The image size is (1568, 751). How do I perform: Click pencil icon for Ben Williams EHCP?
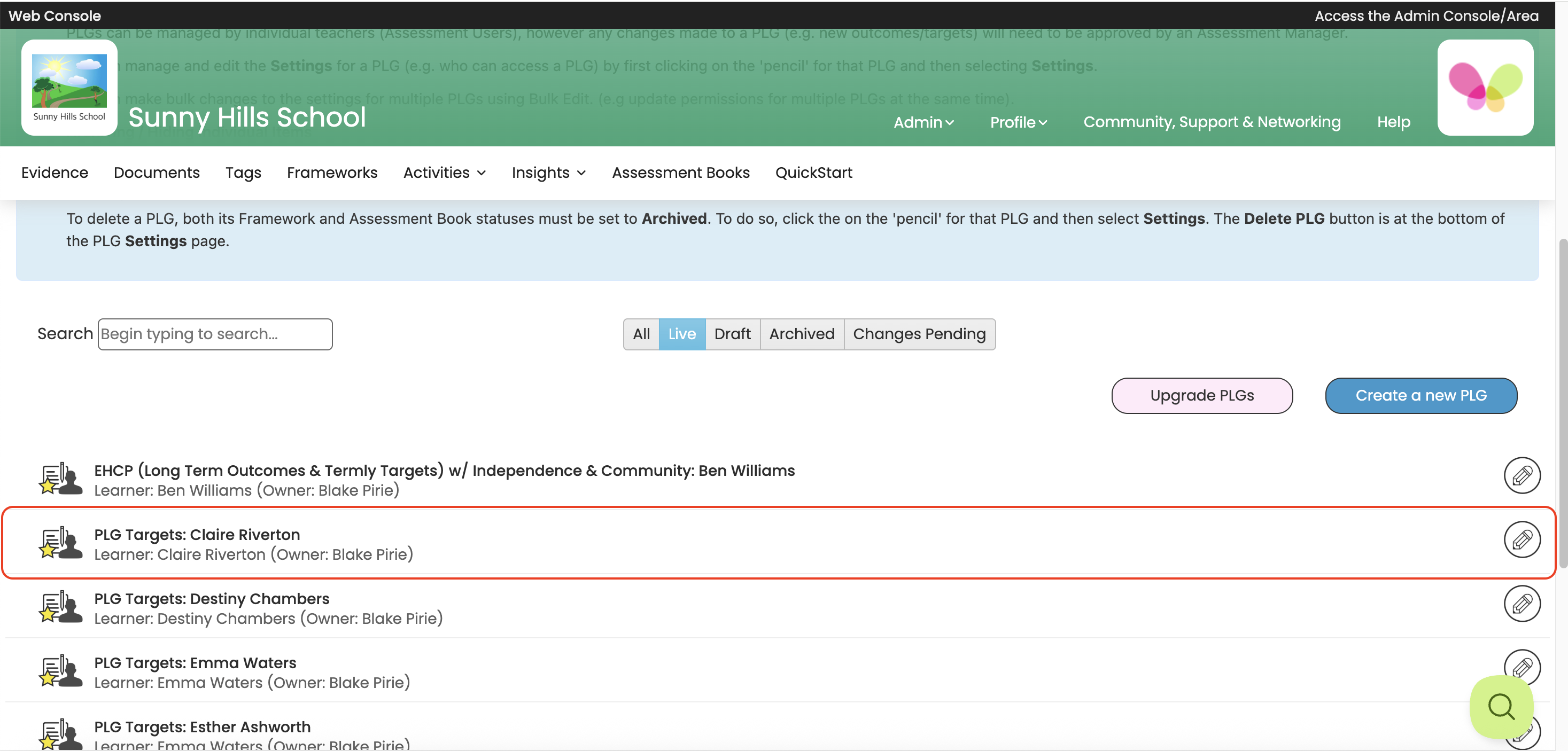(x=1521, y=475)
